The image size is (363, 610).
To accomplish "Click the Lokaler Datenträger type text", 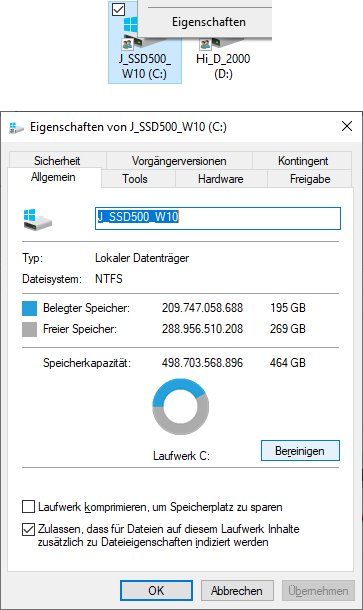I will 142,258.
